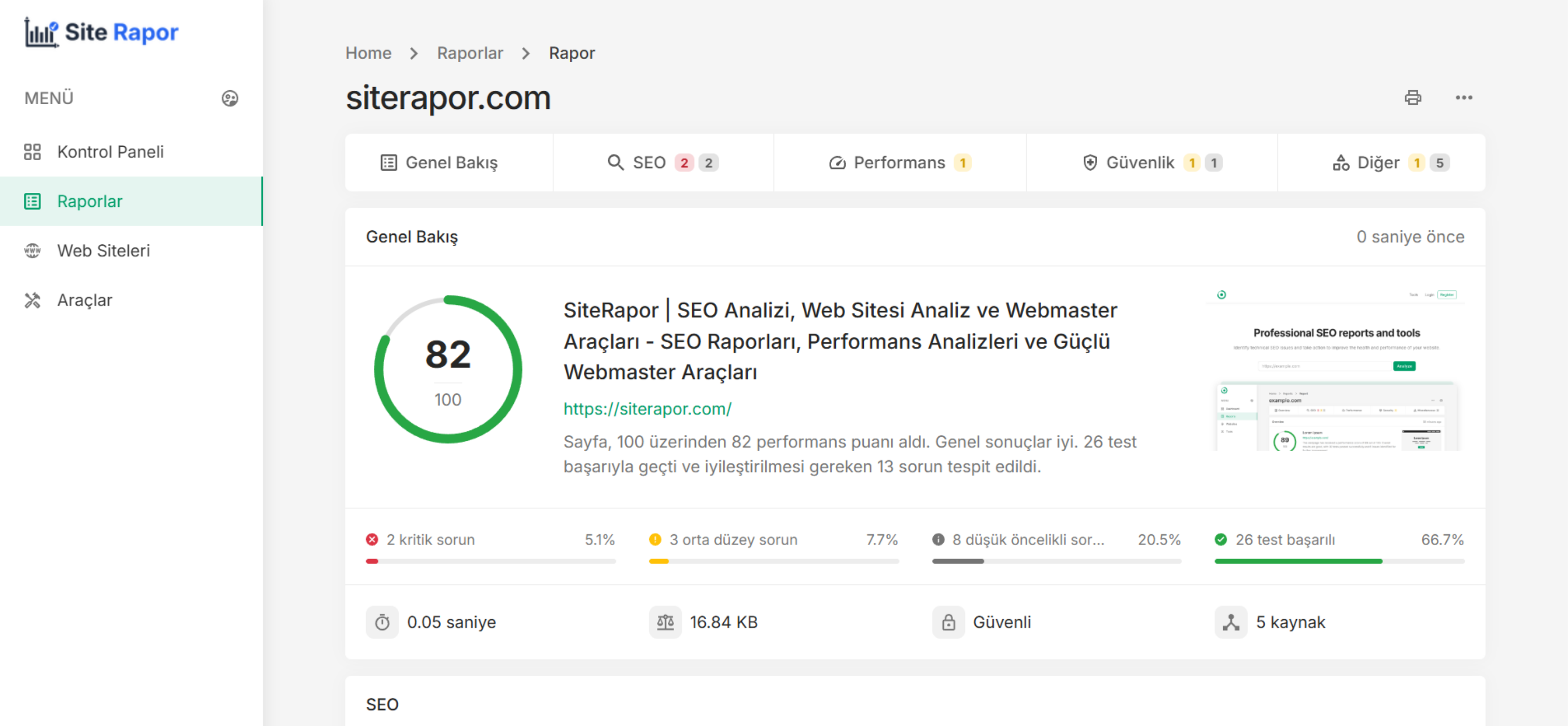Viewport: 1568px width, 726px height.
Task: Click the 26 test başarılı label
Action: (x=1285, y=539)
